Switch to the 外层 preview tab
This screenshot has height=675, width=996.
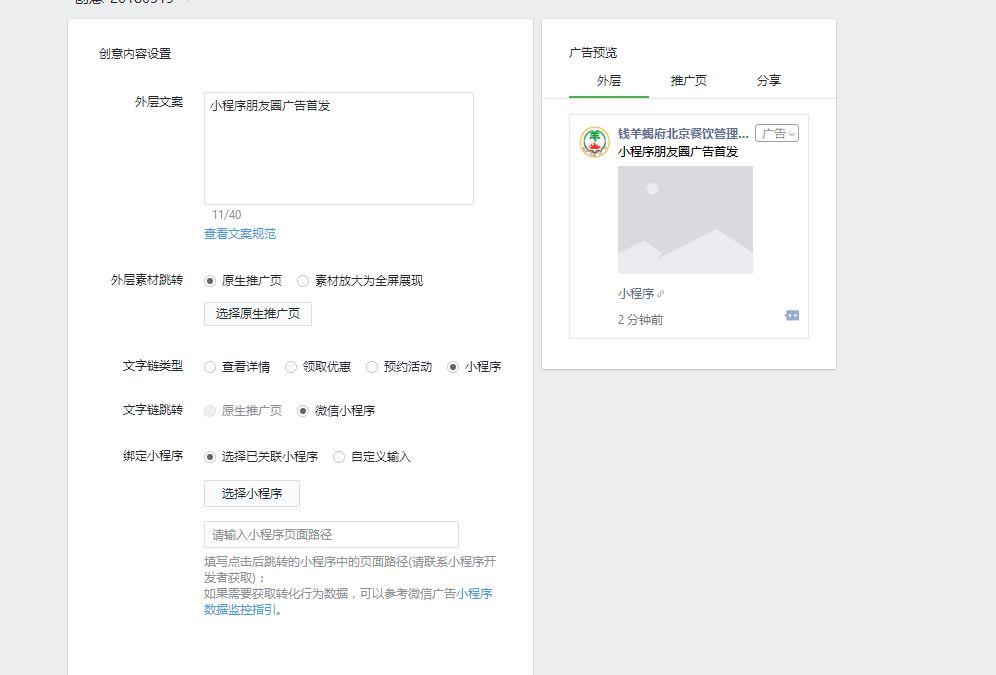609,81
